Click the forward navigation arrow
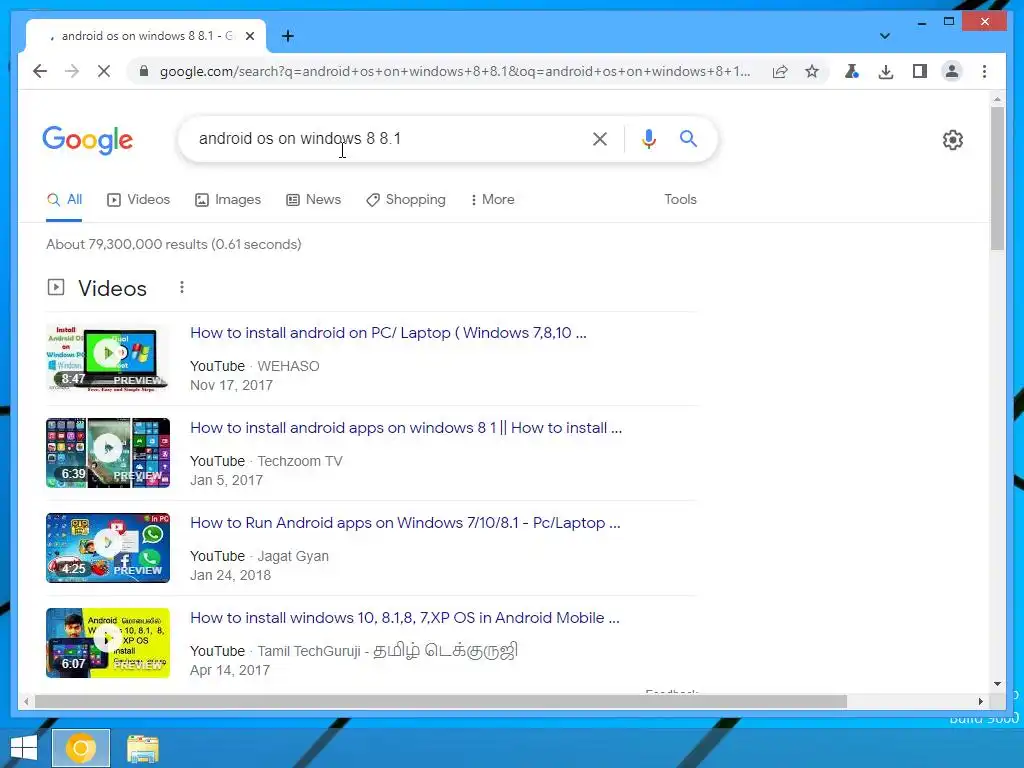The image size is (1024, 768). [x=72, y=71]
